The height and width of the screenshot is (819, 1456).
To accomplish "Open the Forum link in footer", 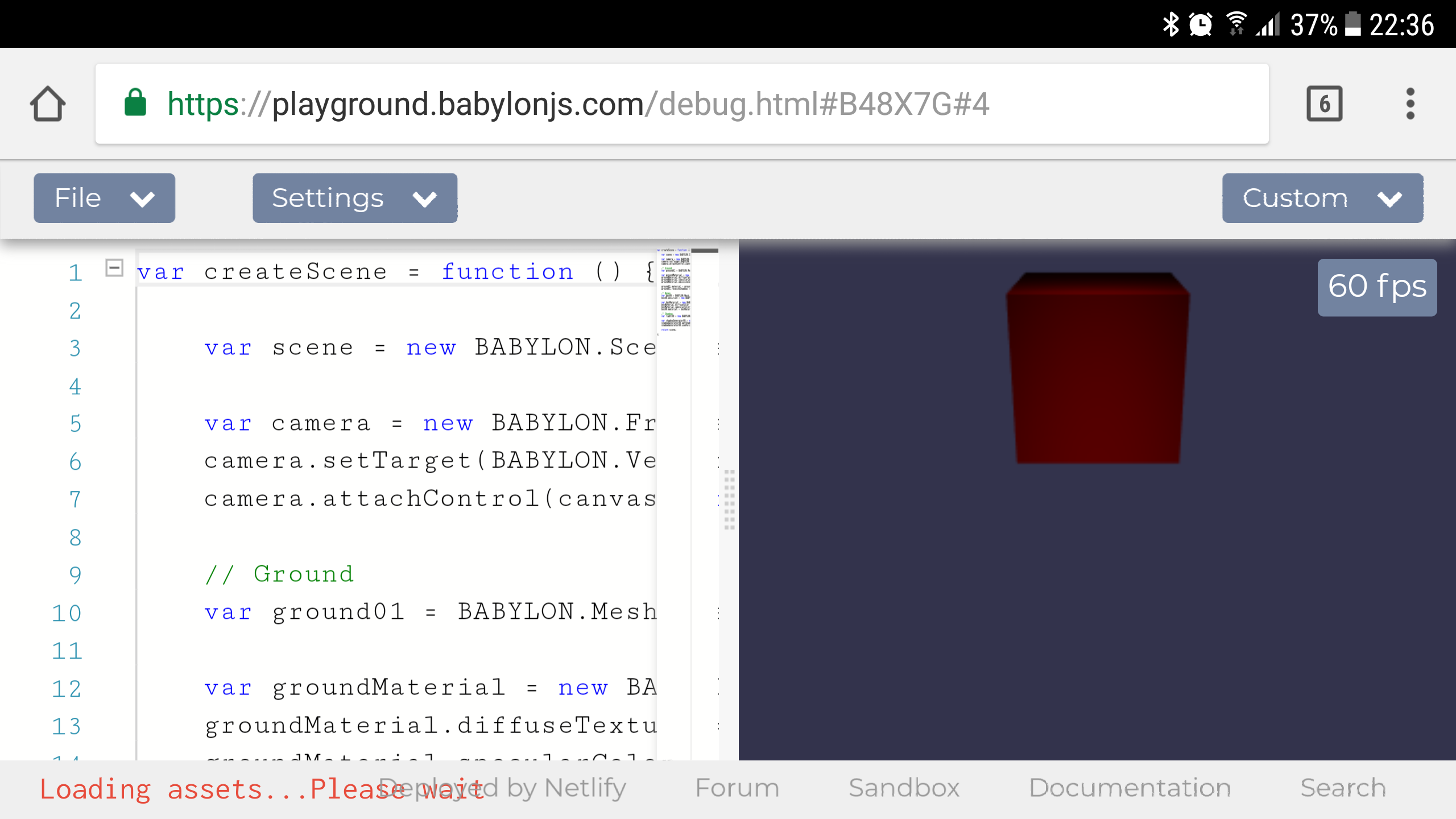I will tap(737, 788).
